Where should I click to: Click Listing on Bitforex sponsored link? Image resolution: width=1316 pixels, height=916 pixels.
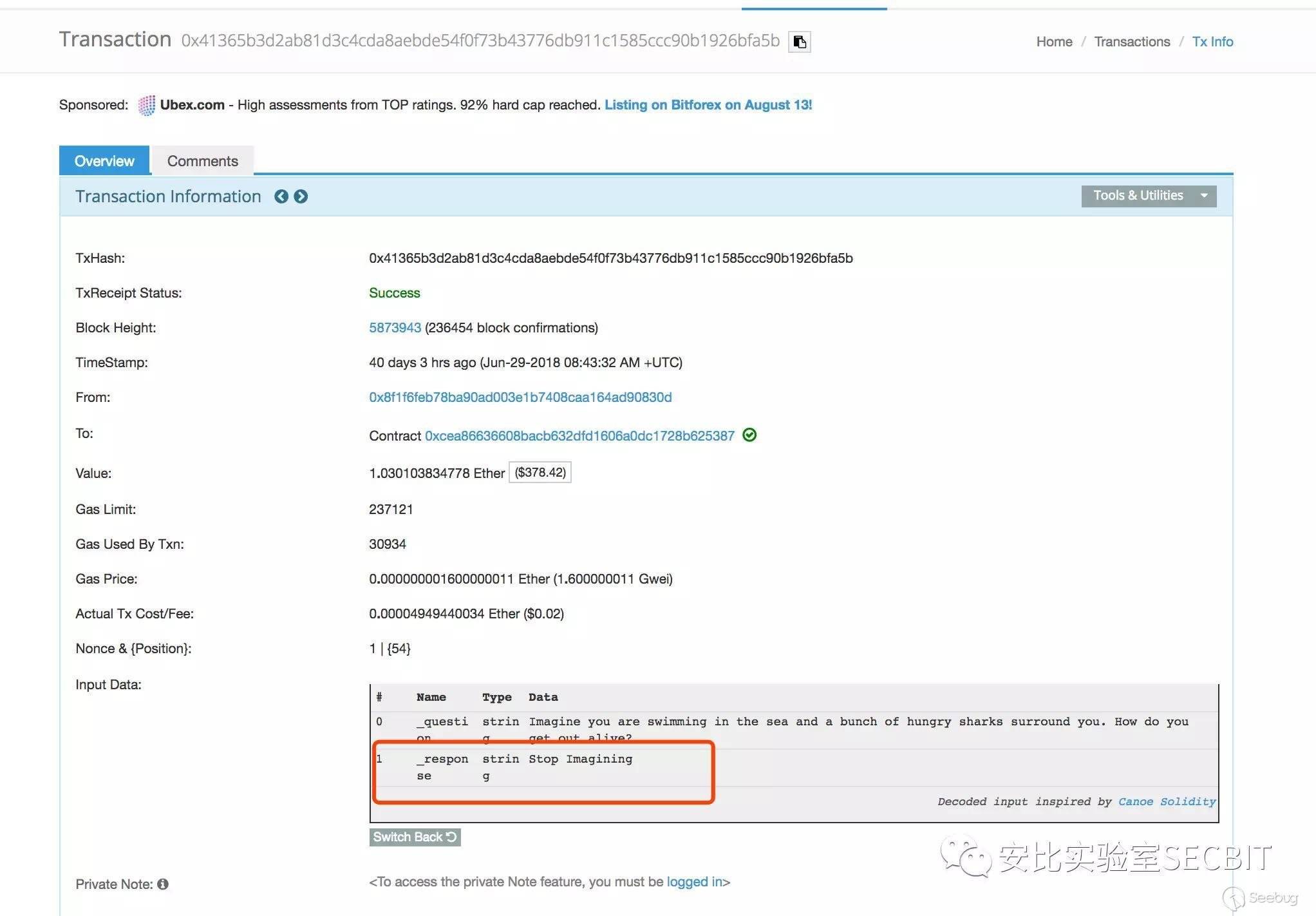[708, 105]
